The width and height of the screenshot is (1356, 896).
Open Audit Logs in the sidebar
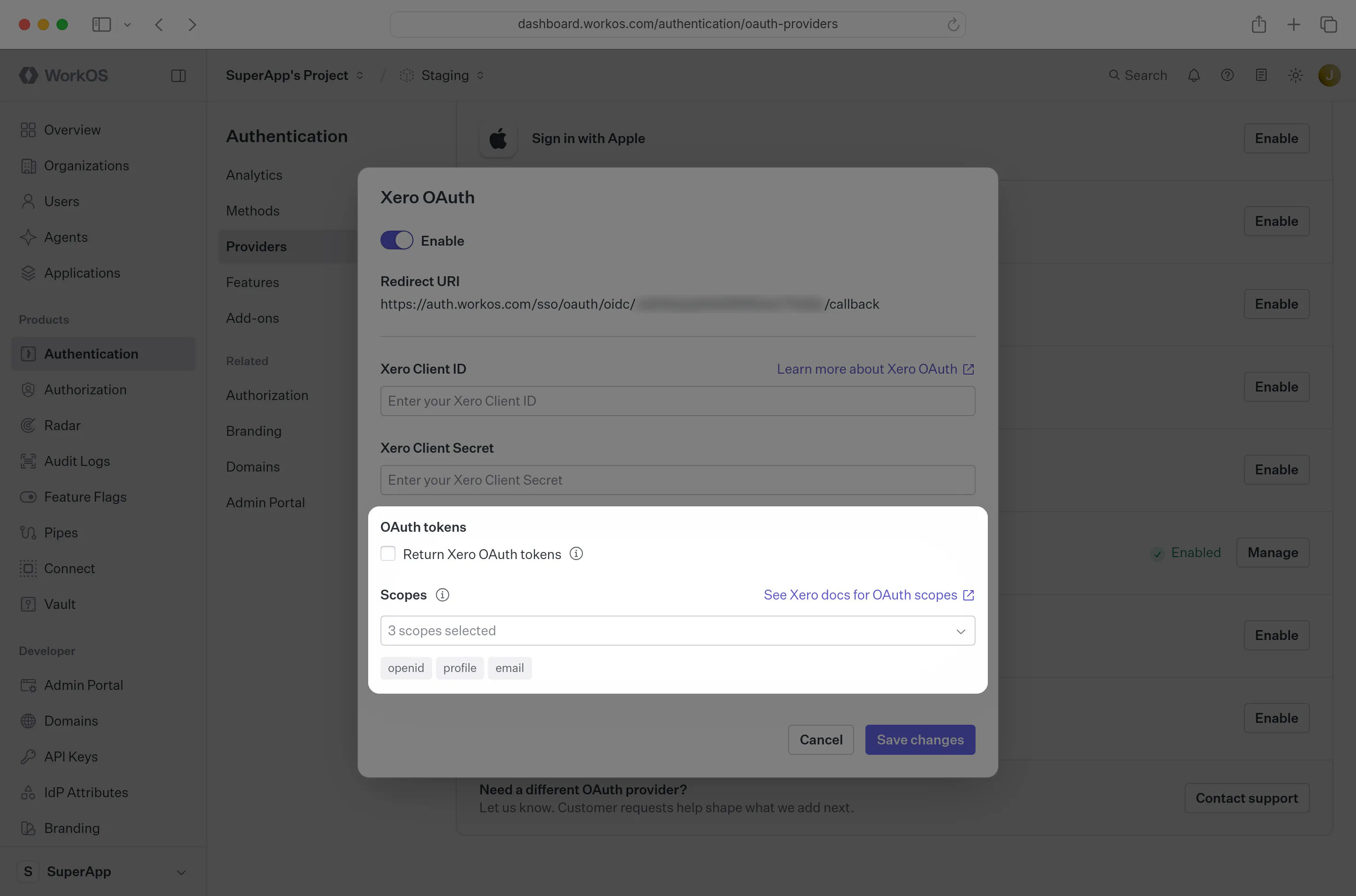[x=103, y=461]
